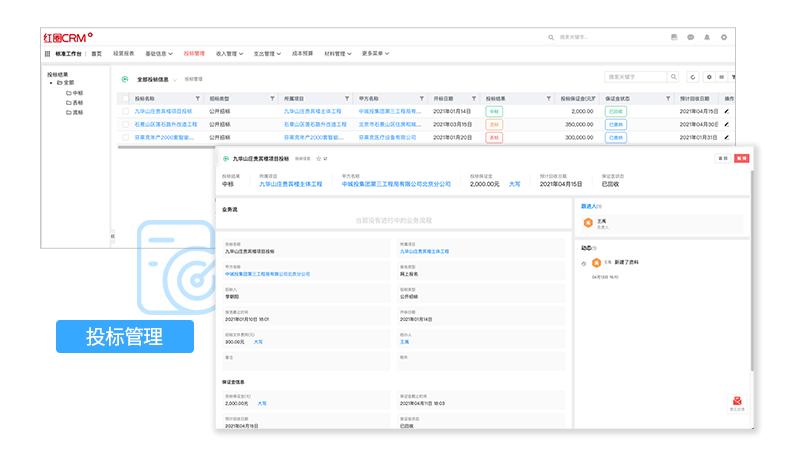Screen dimensions: 792x459
Task: Click the red floating feedback icon
Action: pos(736,401)
